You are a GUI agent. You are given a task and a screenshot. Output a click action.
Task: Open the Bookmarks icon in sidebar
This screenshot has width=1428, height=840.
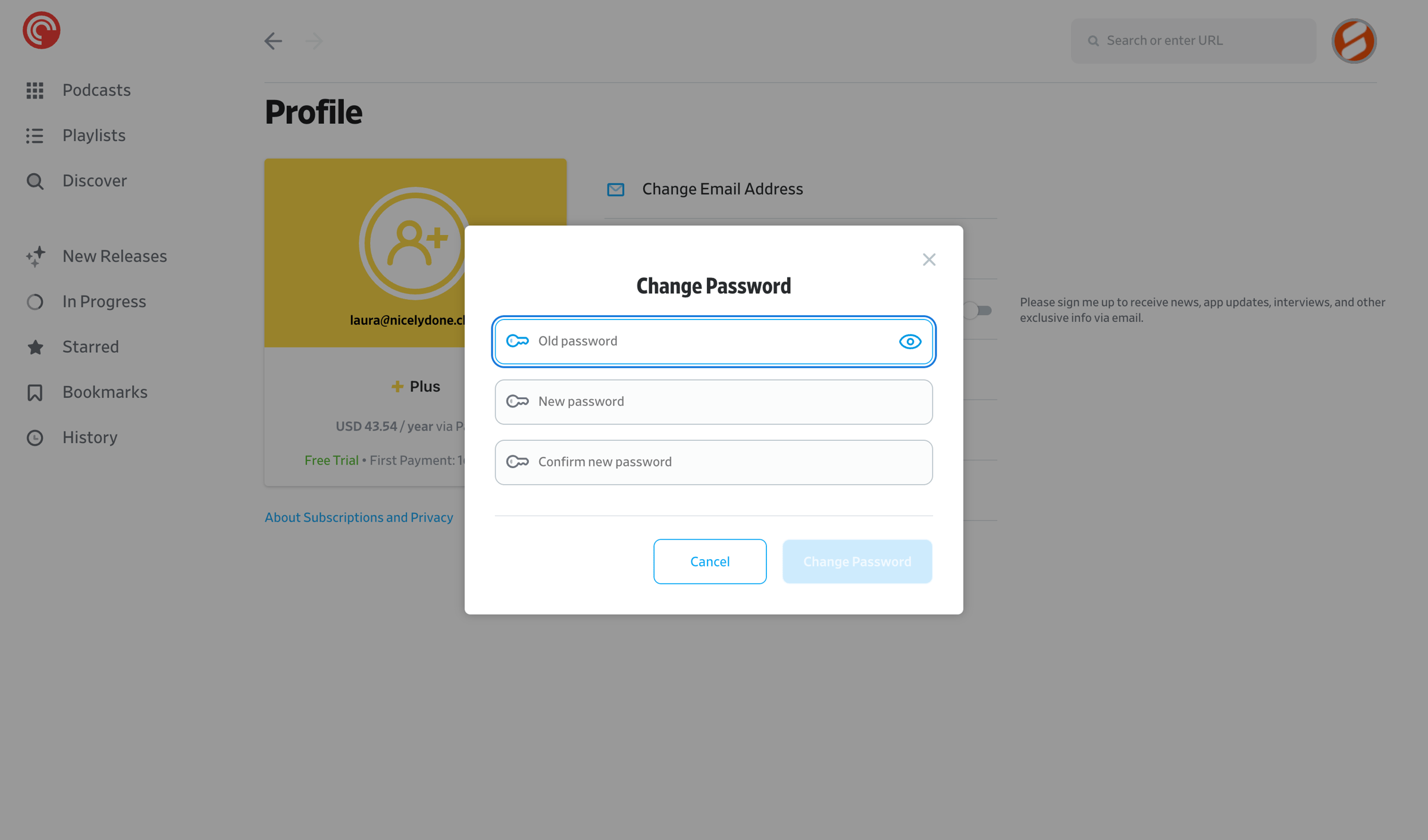(x=35, y=392)
